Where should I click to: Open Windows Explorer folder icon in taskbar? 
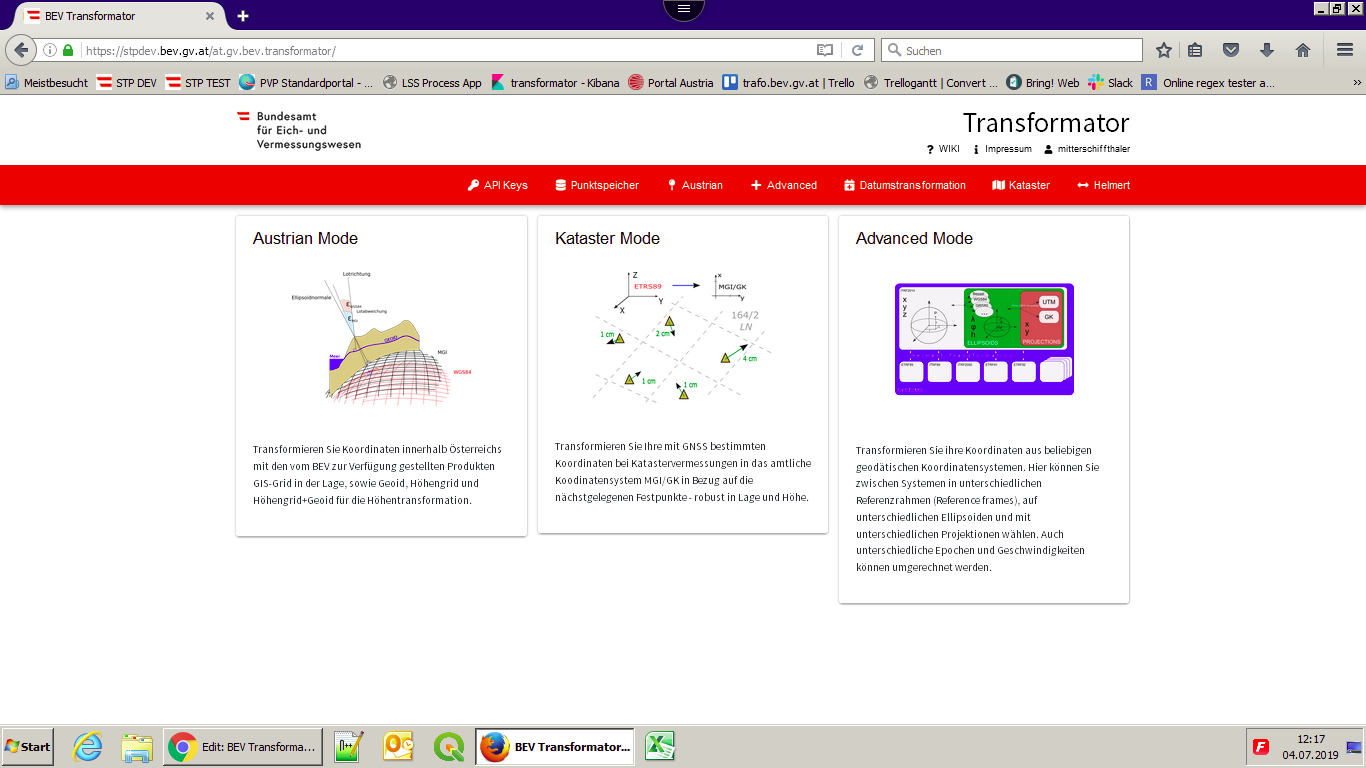point(136,746)
